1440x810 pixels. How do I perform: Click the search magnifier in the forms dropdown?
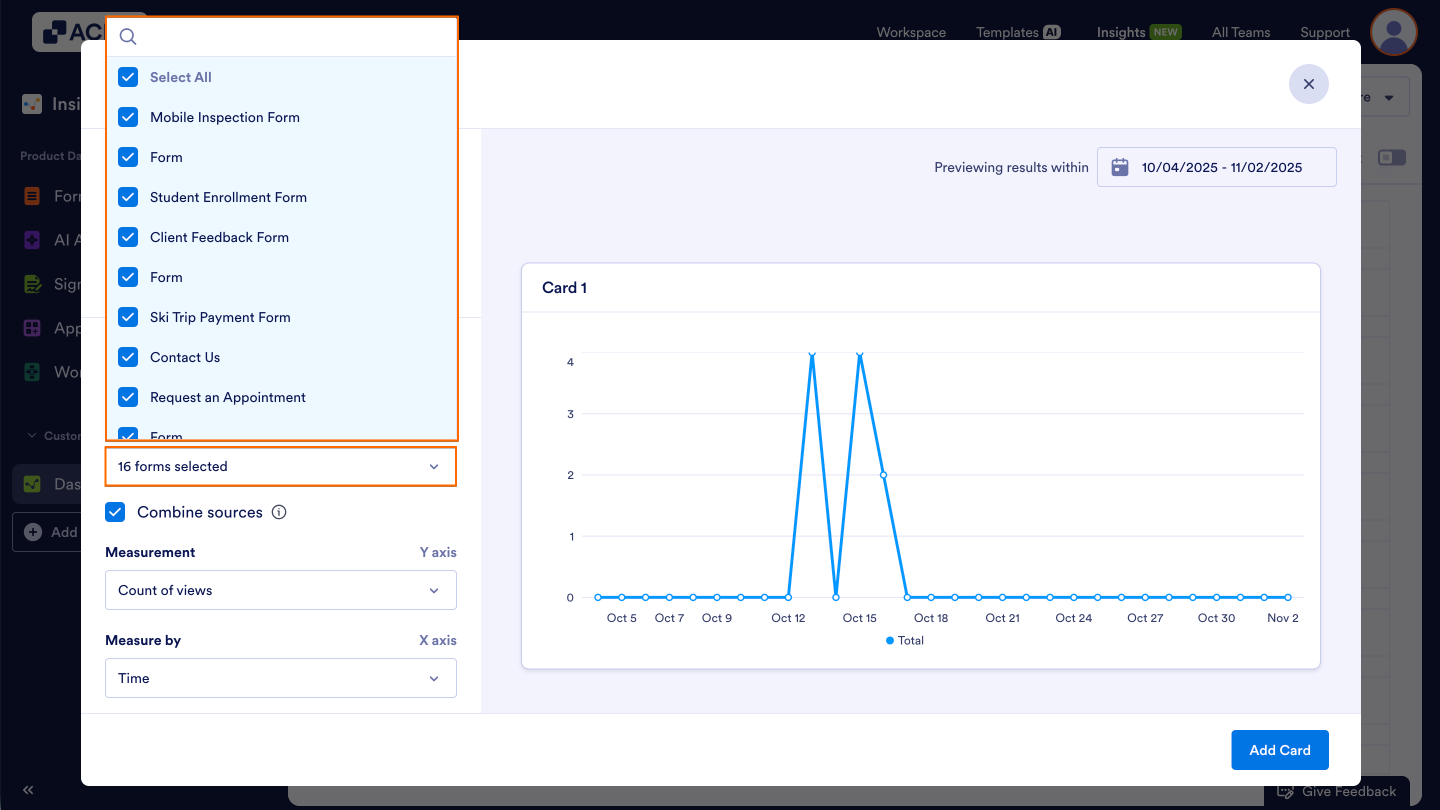(x=127, y=36)
